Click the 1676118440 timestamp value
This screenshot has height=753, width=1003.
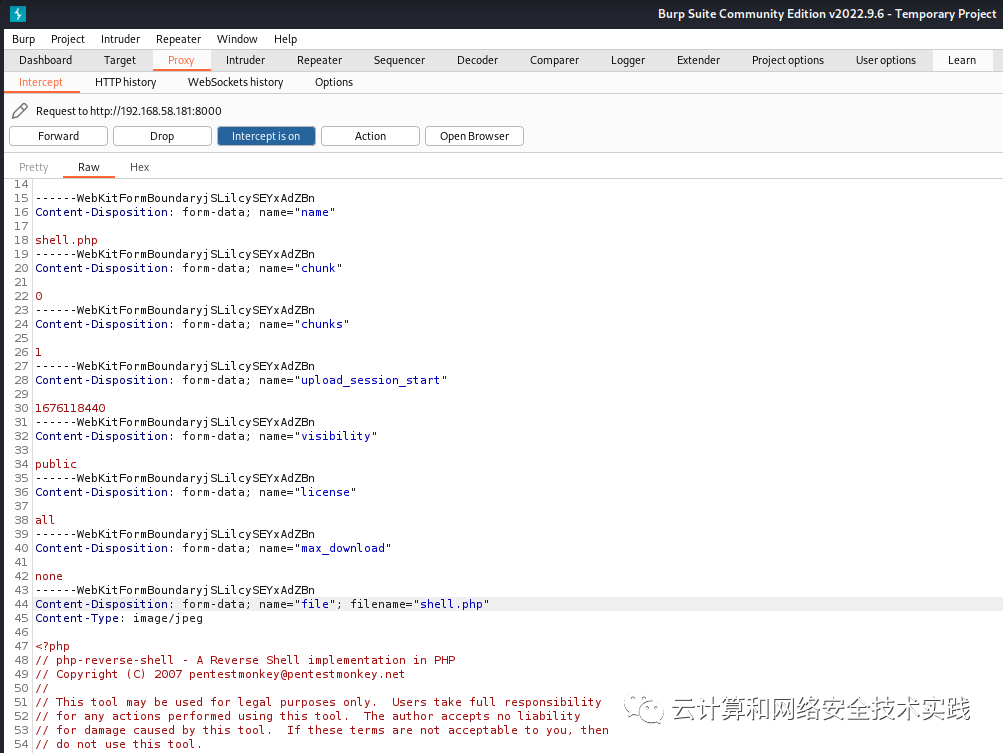pyautogui.click(x=70, y=408)
